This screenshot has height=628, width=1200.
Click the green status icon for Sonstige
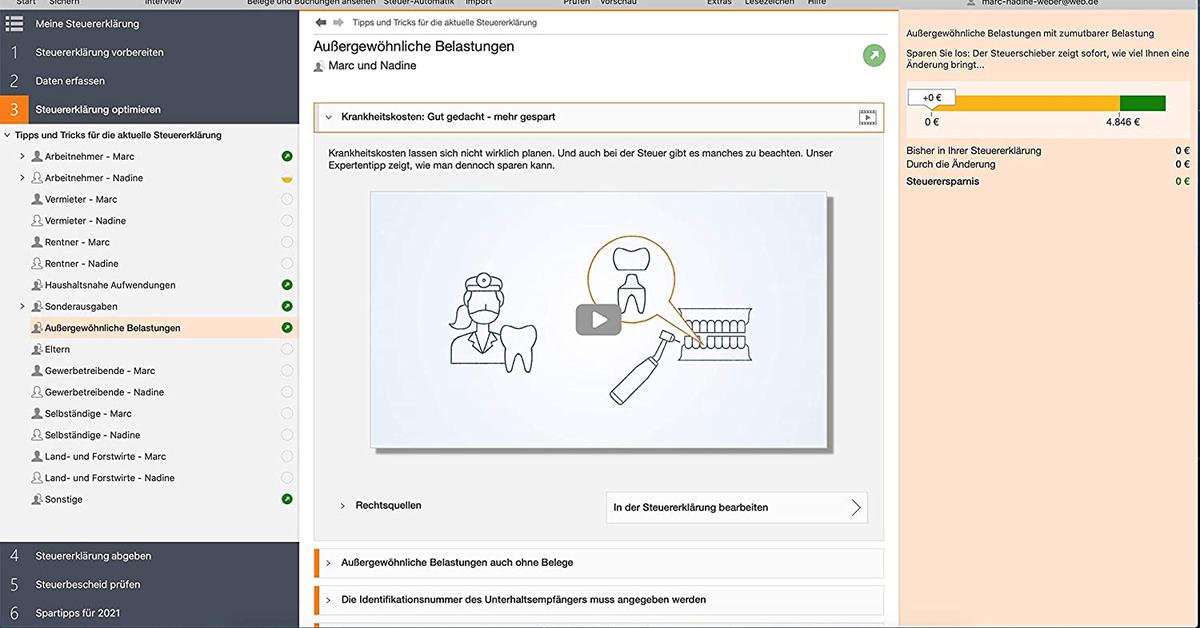click(x=287, y=499)
